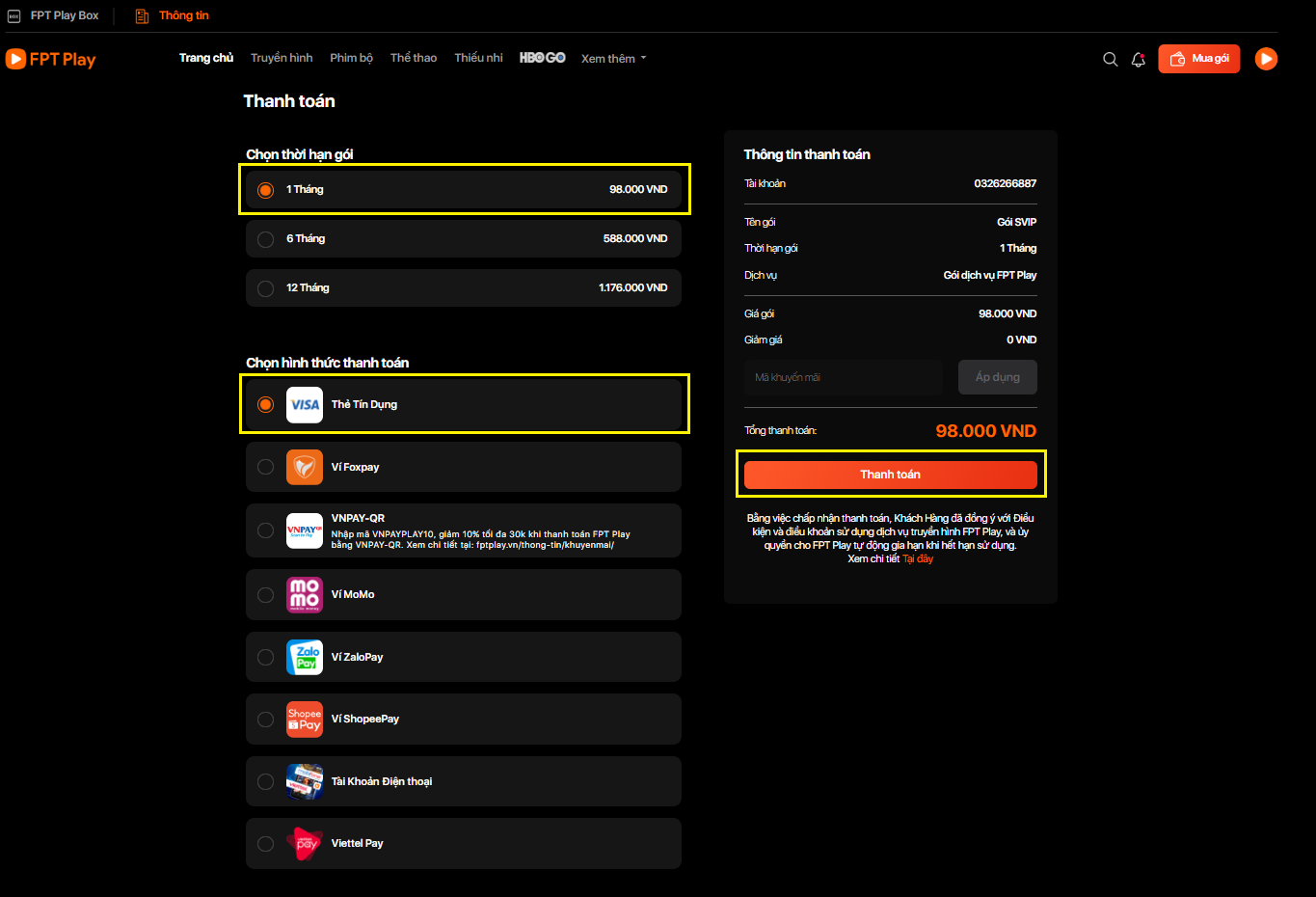1316x897 pixels.
Task: Click the Chọn hình thức thanh toán heading
Action: [328, 364]
